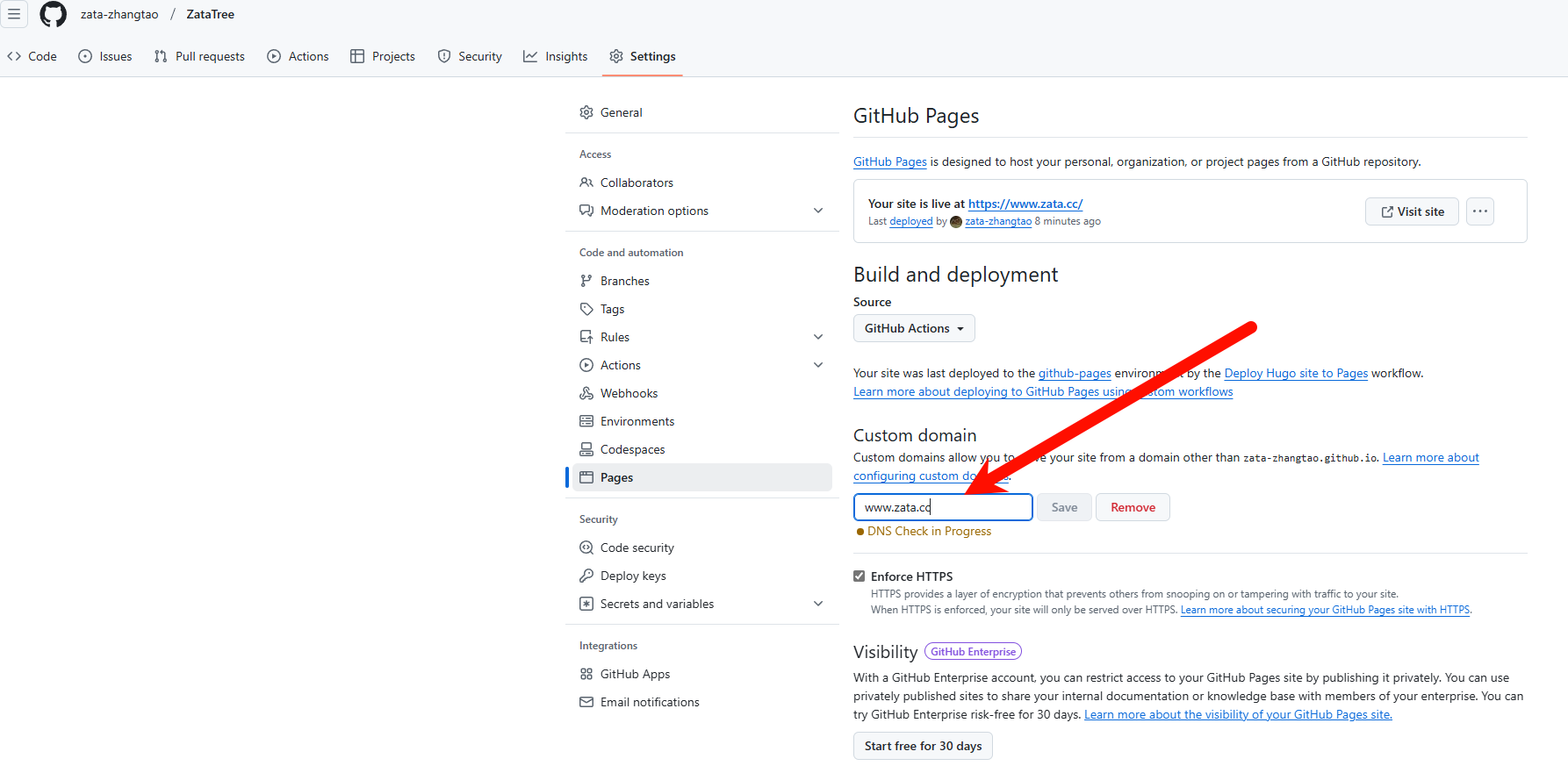Click the GitHub Pages description link
The image size is (1568, 773).
[x=890, y=161]
